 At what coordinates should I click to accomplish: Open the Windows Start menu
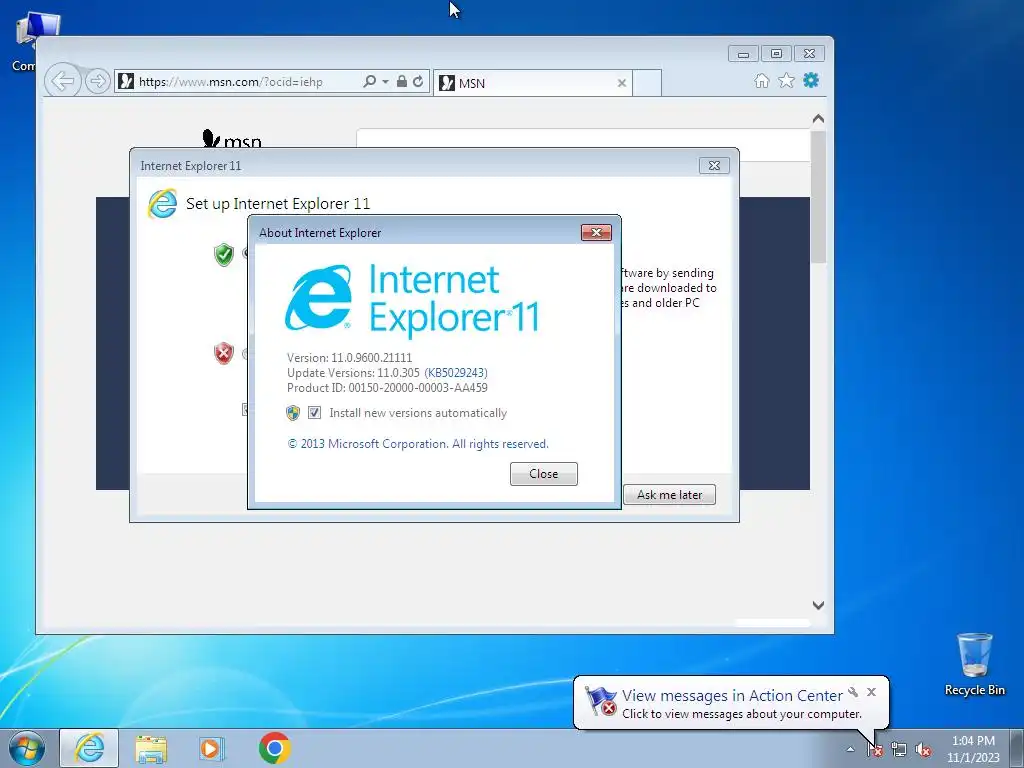click(26, 748)
